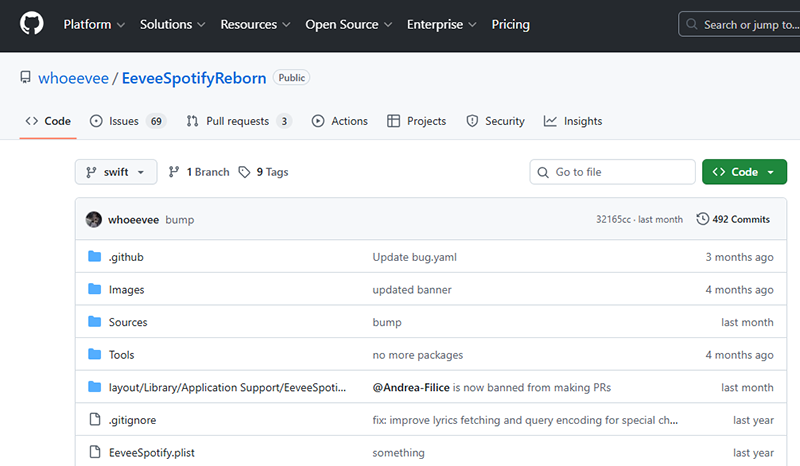Image resolution: width=800 pixels, height=466 pixels.
Task: Open the 'something' commit message
Action: [398, 453]
